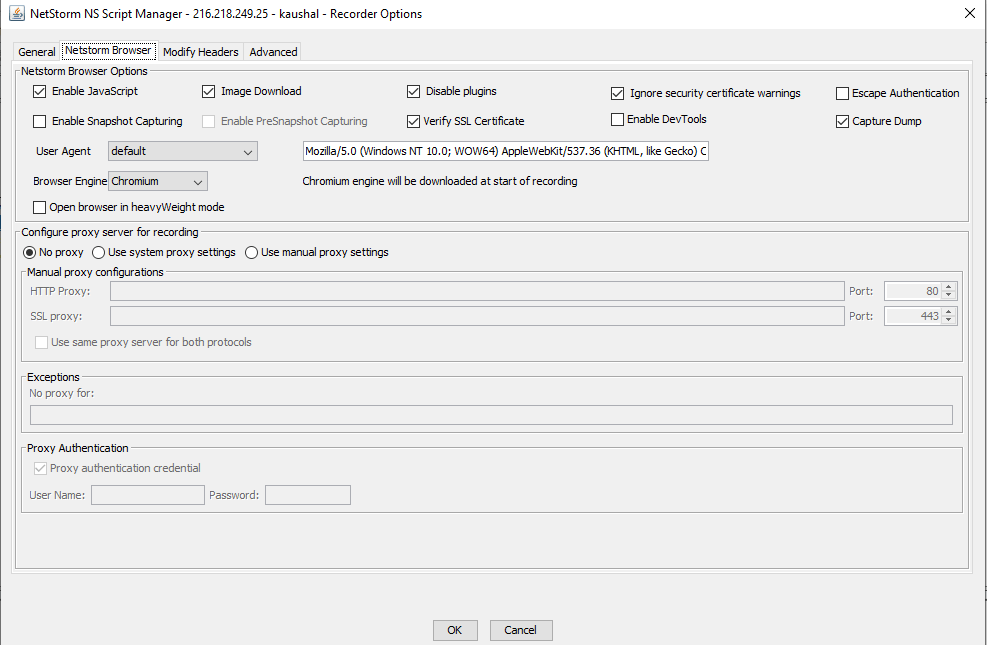
Task: Enable Escape Authentication checkbox
Action: pyautogui.click(x=842, y=93)
